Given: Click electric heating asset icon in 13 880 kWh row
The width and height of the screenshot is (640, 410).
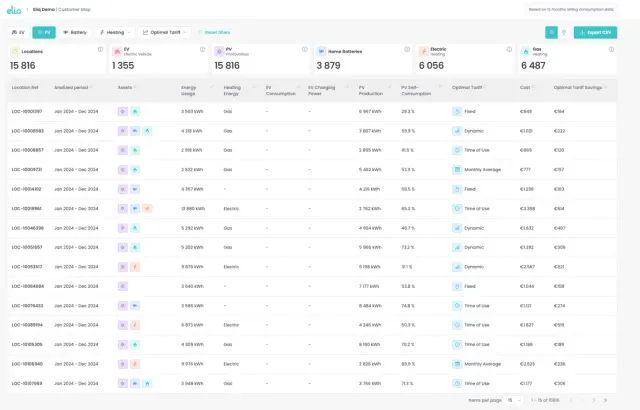Looking at the screenshot, I should click(147, 208).
